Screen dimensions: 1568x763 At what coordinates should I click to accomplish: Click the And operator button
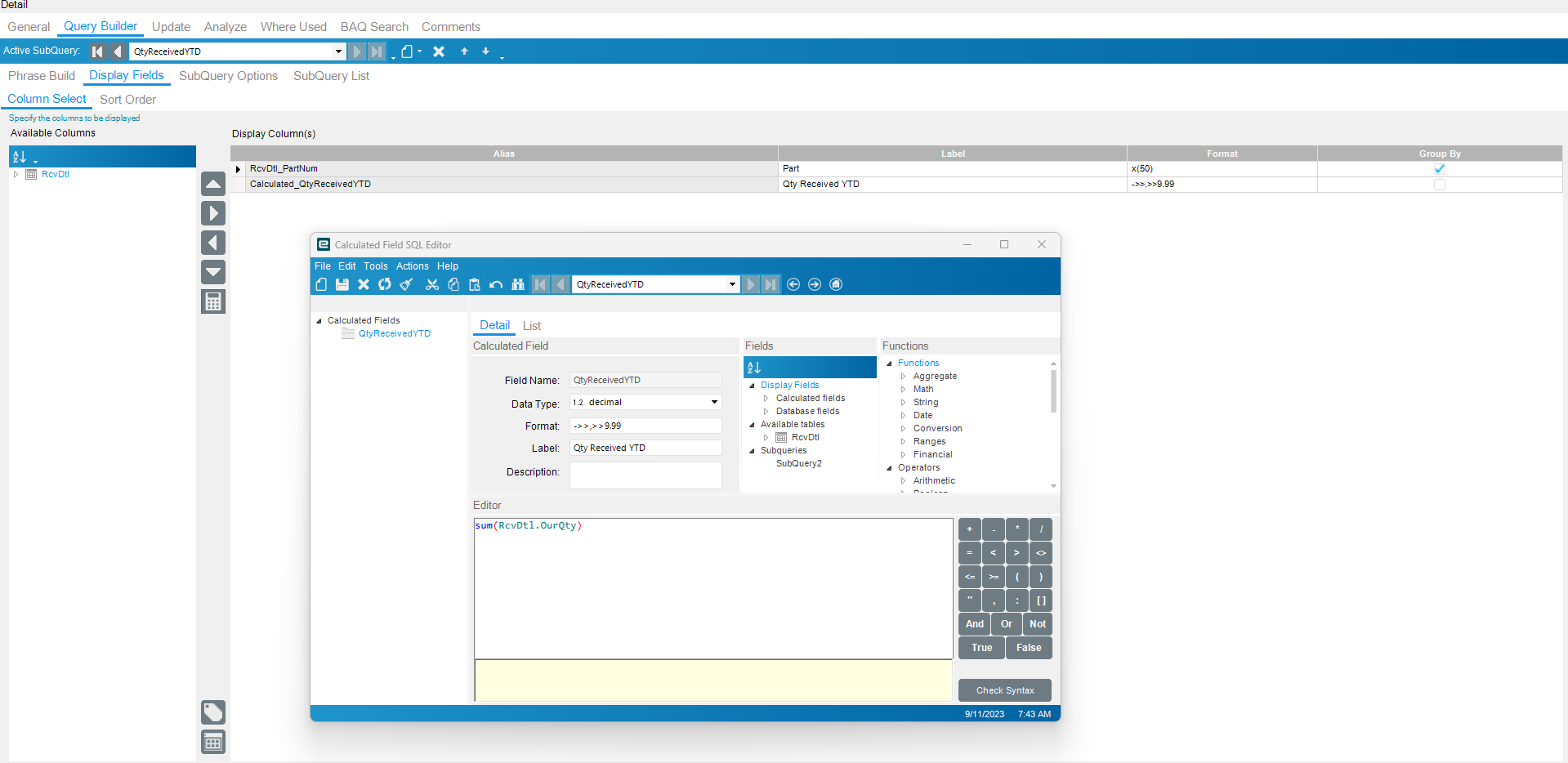(974, 624)
